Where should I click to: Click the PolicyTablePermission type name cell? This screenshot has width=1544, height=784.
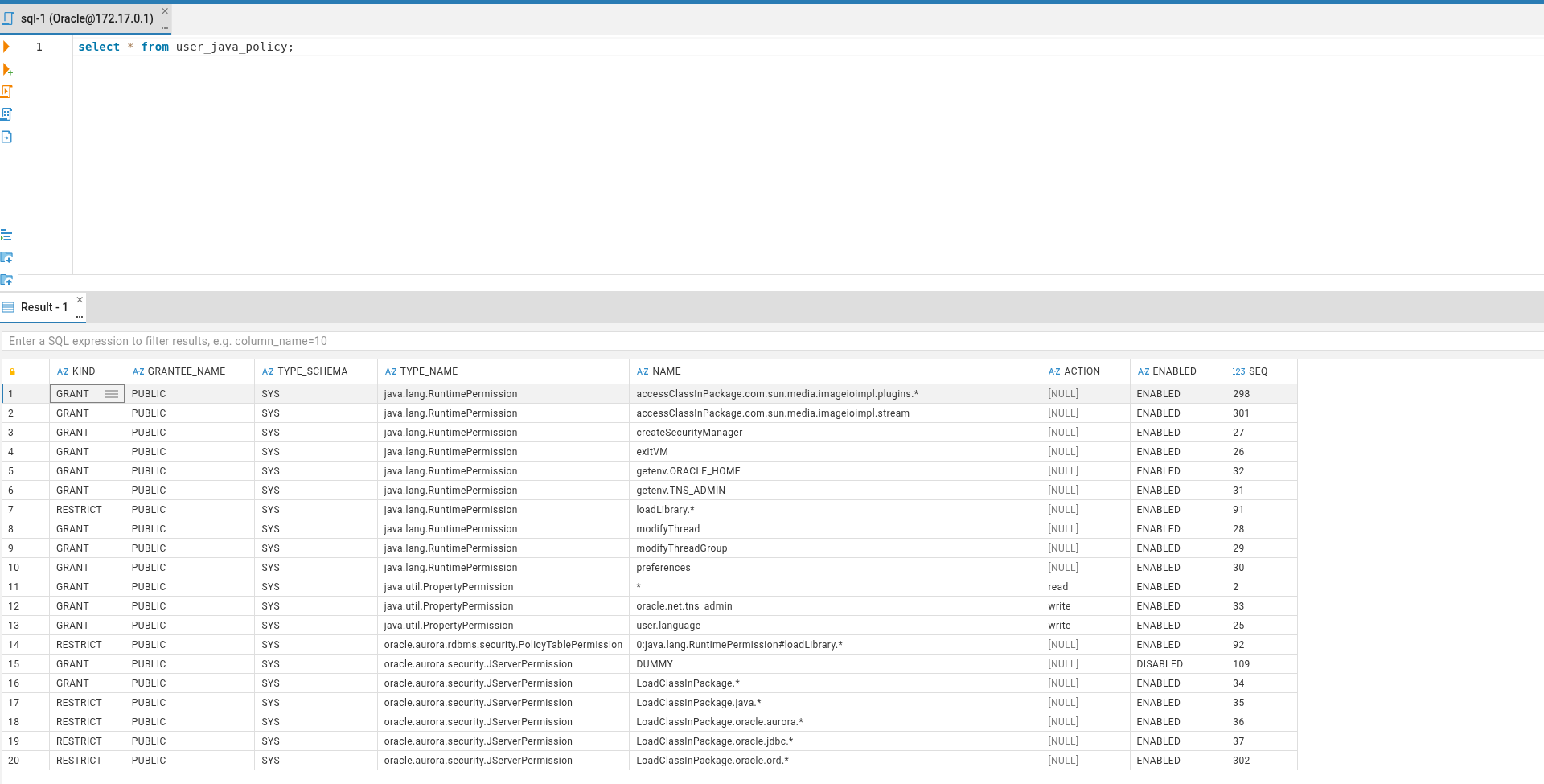(503, 645)
